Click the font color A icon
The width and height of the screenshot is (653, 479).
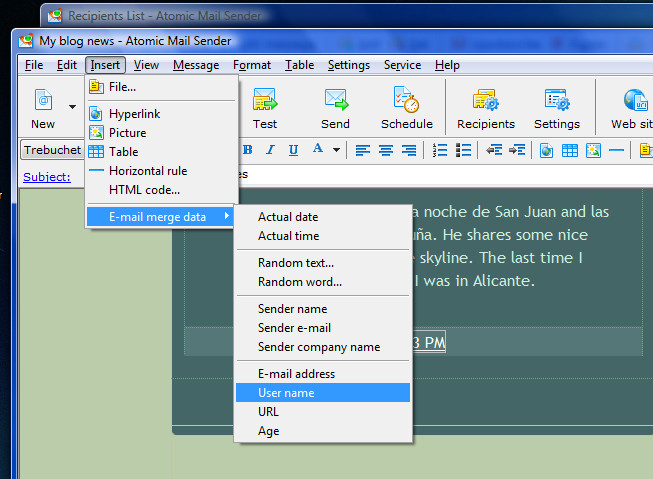(x=318, y=149)
